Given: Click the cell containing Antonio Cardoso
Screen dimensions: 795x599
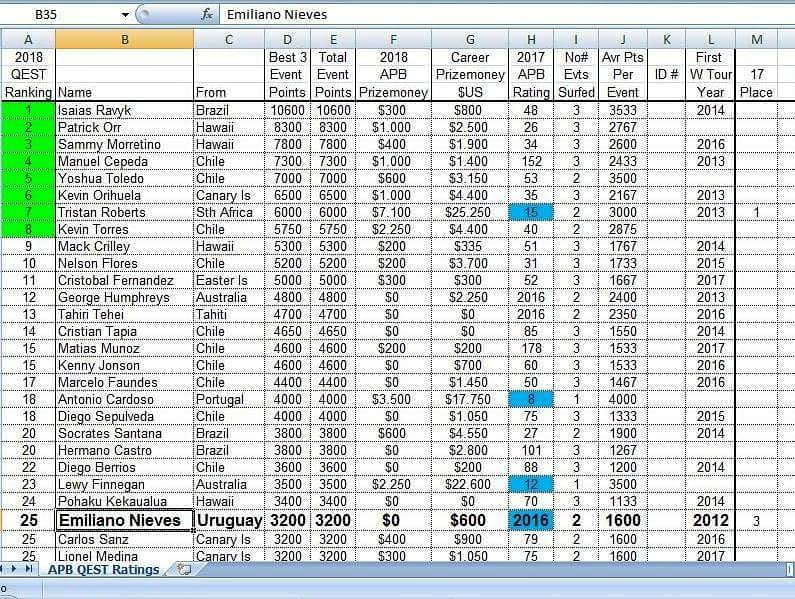Looking at the screenshot, I should click(x=124, y=399).
